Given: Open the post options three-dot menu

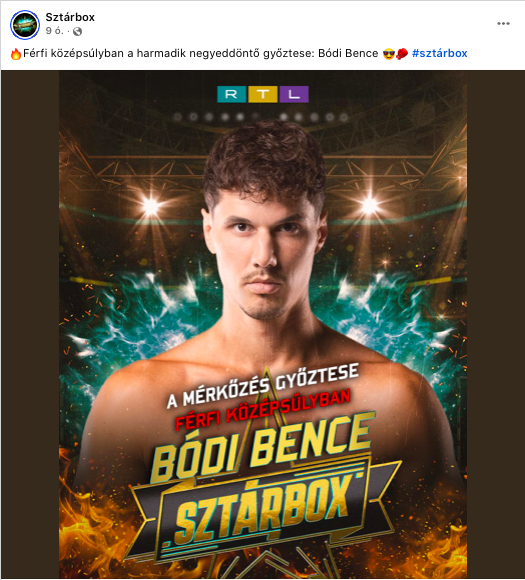Looking at the screenshot, I should click(503, 24).
